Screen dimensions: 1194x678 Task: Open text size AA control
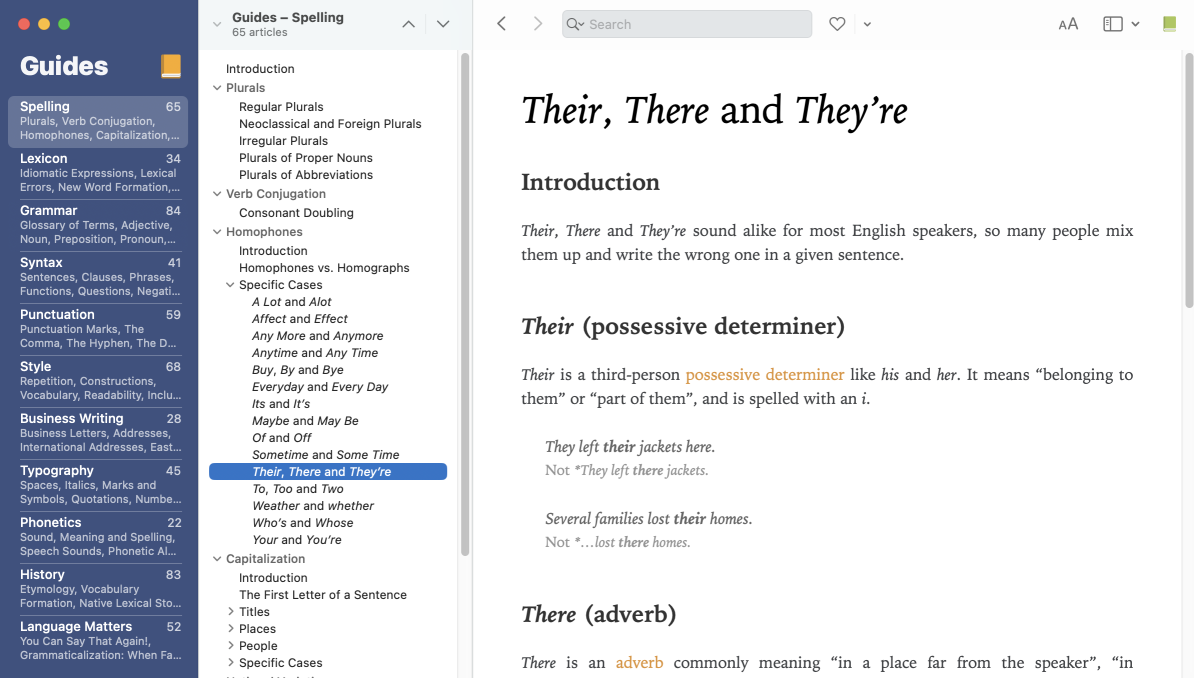1068,24
